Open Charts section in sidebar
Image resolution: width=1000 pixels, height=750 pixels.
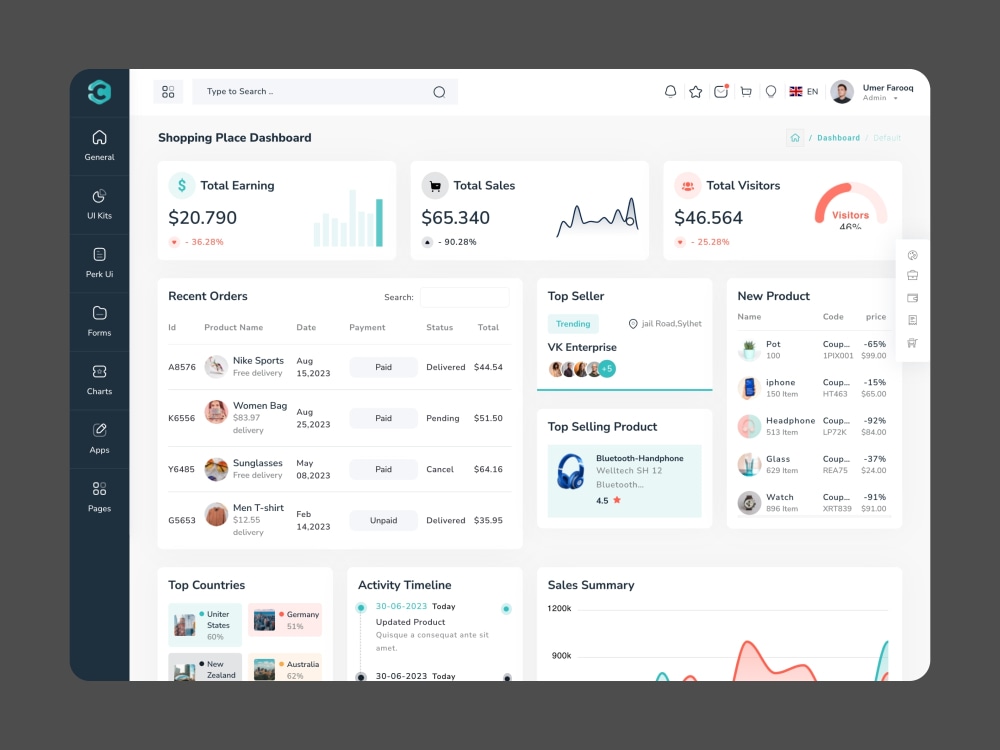[x=99, y=380]
